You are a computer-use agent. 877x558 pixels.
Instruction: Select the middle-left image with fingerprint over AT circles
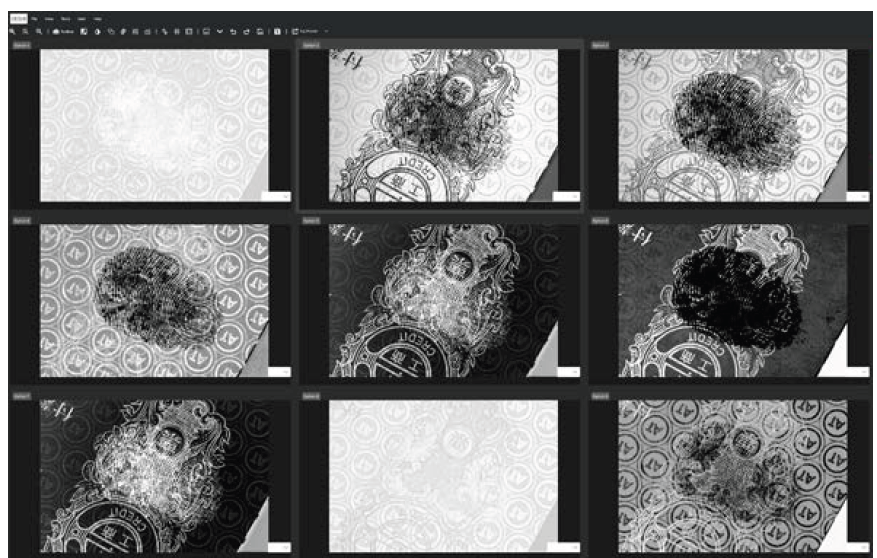(154, 301)
